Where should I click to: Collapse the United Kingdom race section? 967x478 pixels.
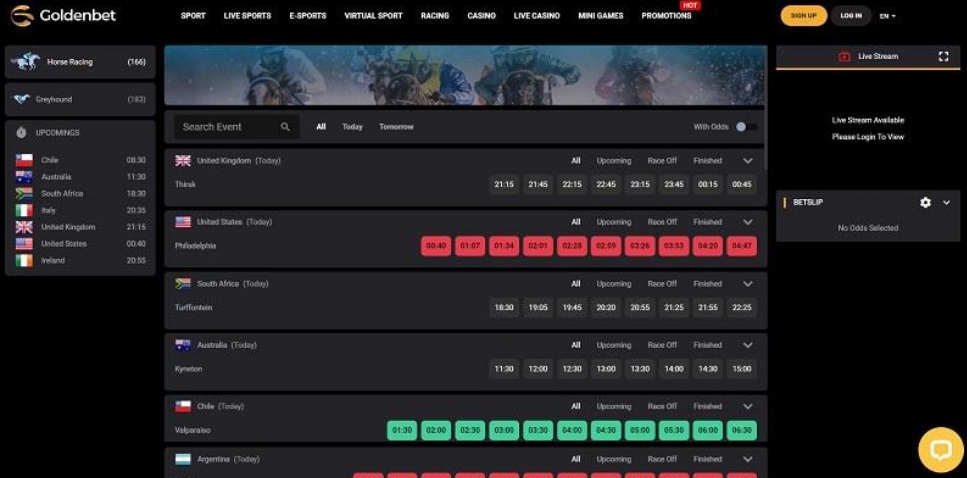click(747, 161)
